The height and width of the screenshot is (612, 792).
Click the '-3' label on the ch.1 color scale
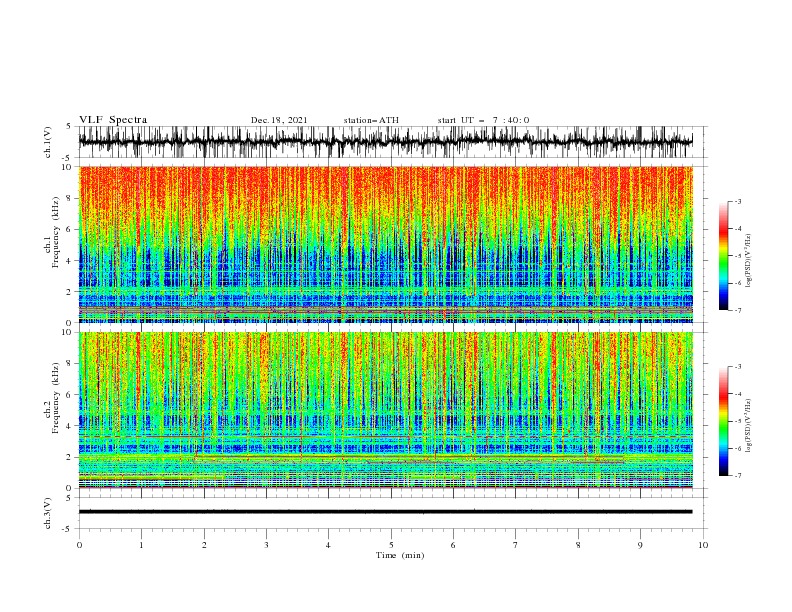737,201
